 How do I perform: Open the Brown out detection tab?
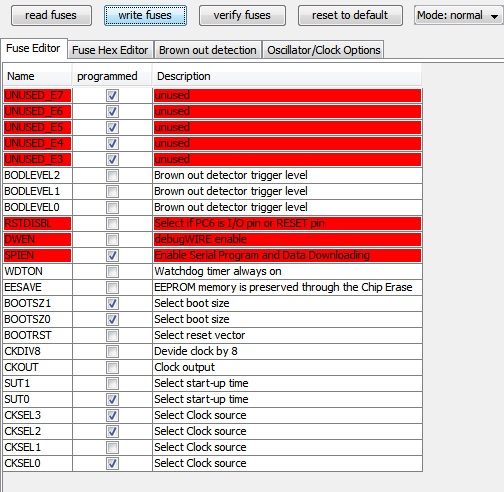tap(208, 50)
